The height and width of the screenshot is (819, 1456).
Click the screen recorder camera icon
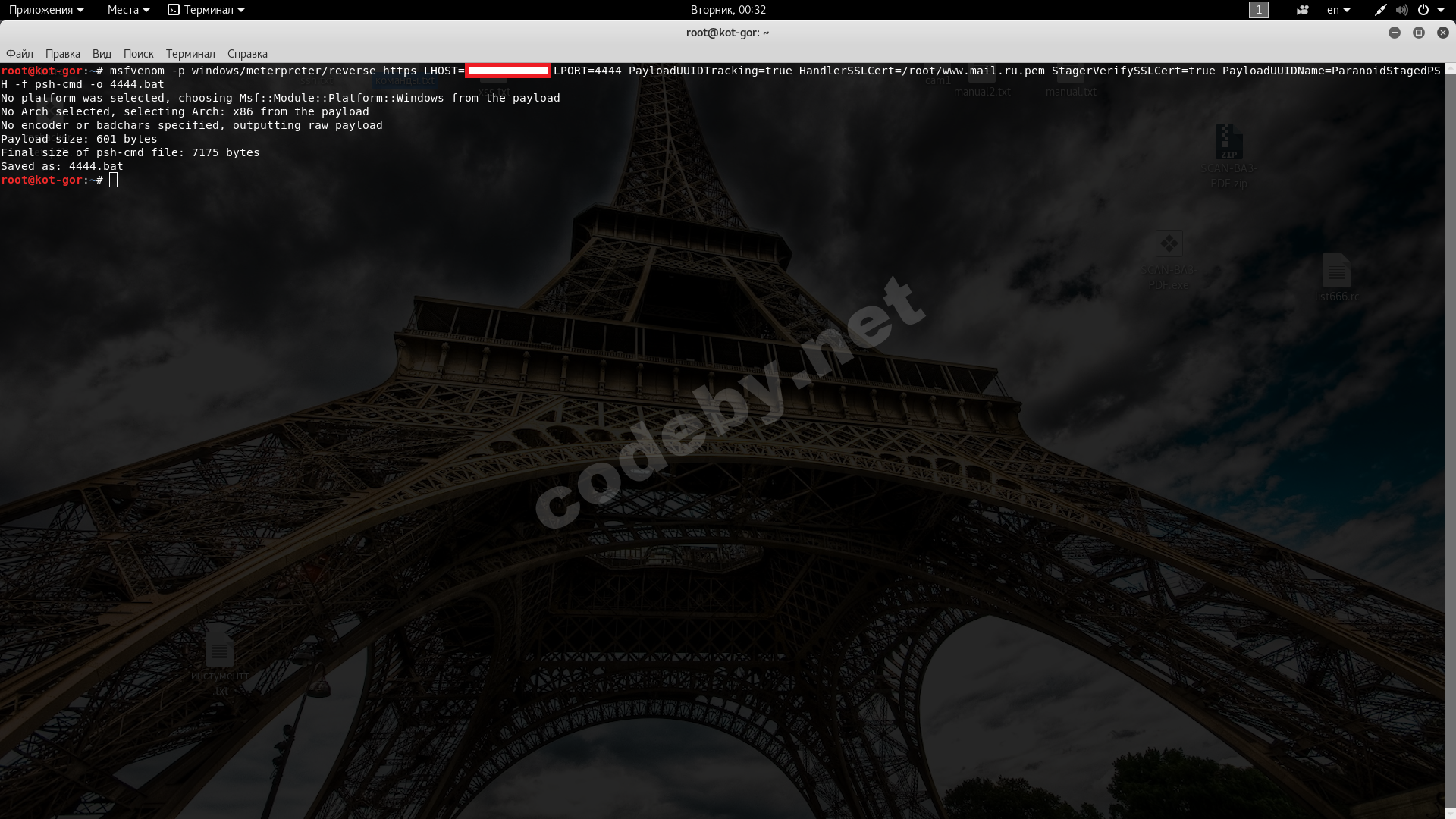1302,10
